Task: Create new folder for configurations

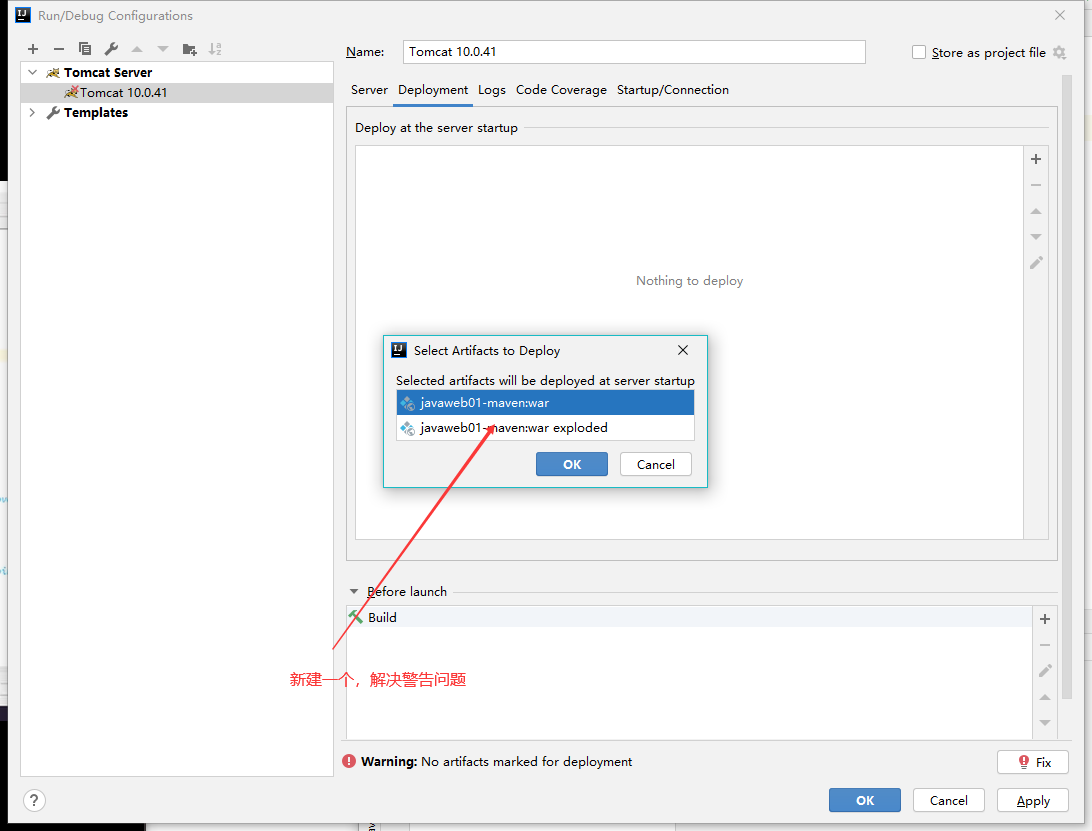Action: 189,49
